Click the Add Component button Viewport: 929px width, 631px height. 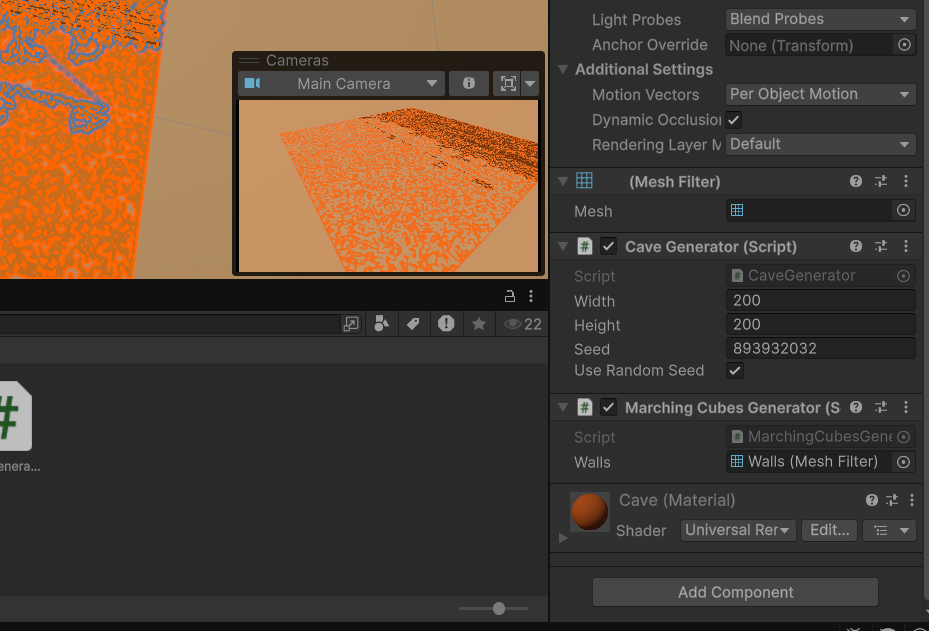tap(735, 592)
